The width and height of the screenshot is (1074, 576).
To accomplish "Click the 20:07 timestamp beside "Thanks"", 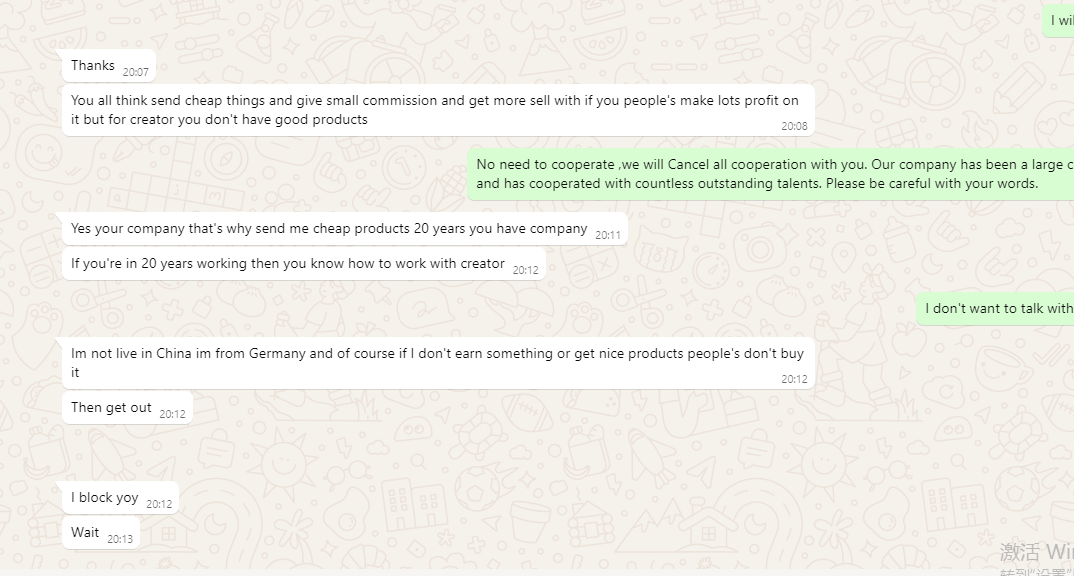I will tap(135, 72).
